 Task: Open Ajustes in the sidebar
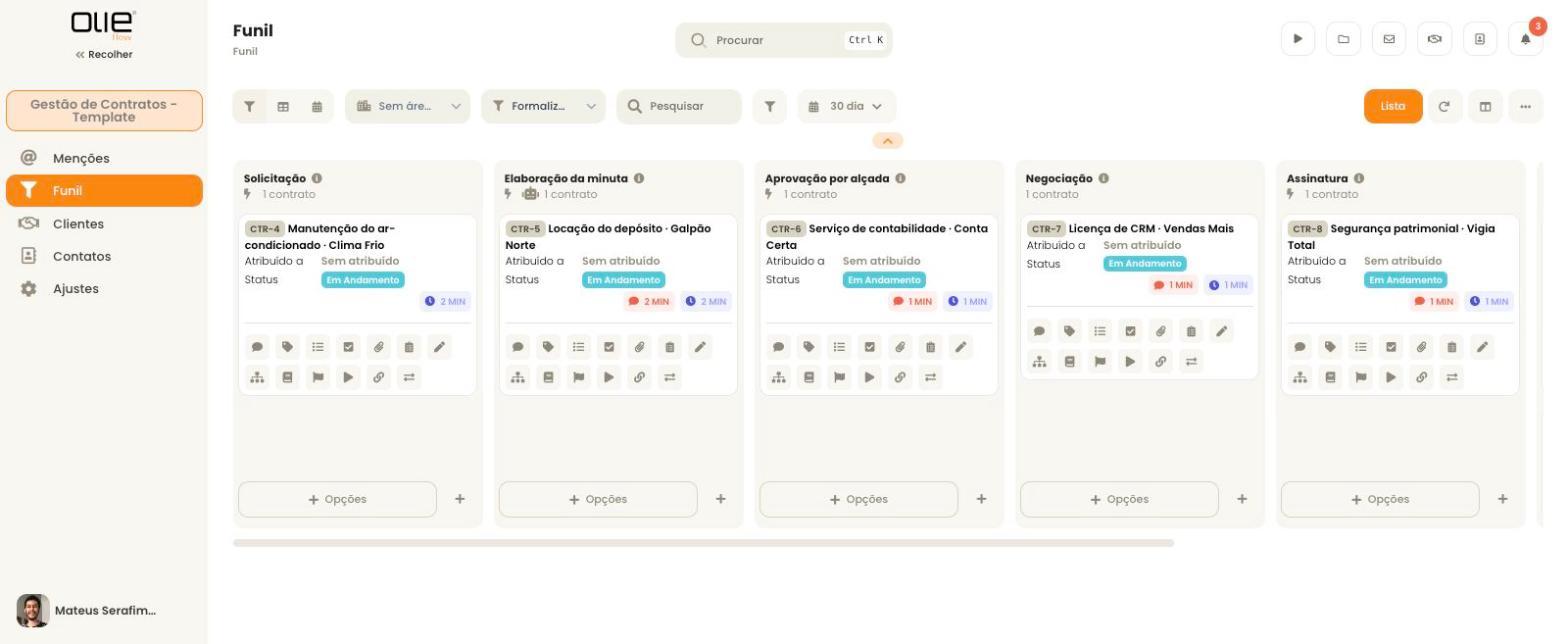tap(104, 289)
